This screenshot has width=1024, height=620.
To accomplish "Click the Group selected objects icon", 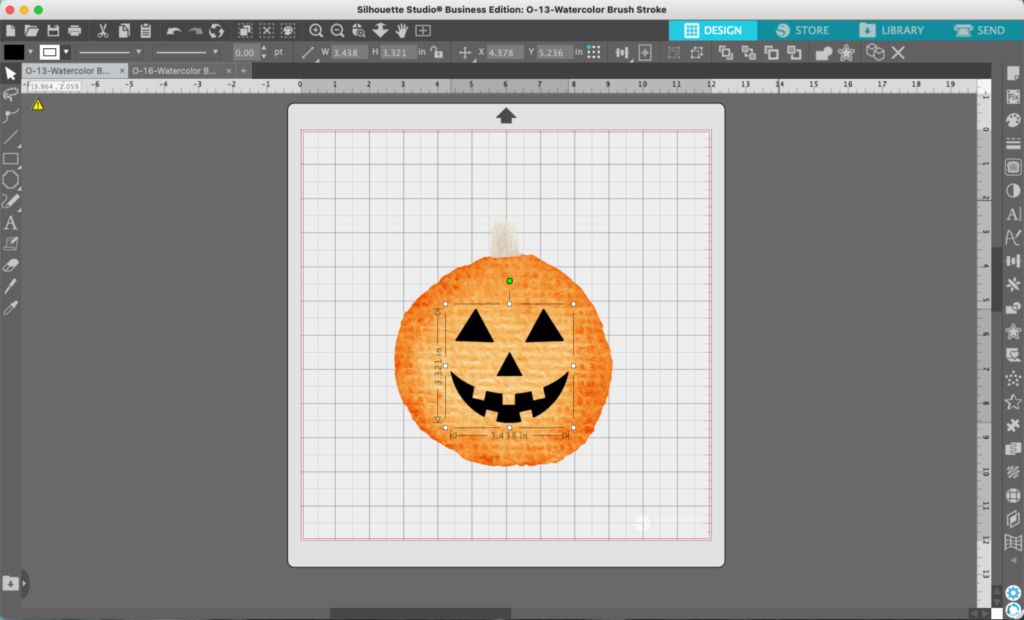I will point(674,53).
